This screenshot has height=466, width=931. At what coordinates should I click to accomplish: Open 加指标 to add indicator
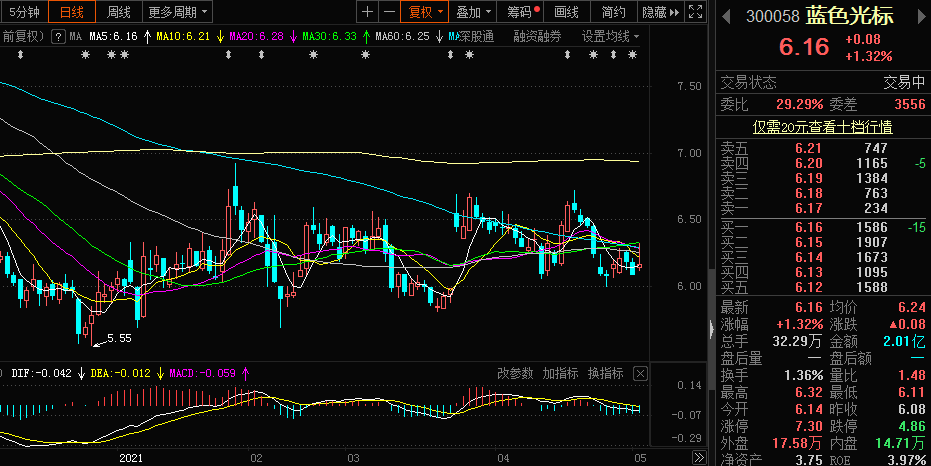coord(560,373)
